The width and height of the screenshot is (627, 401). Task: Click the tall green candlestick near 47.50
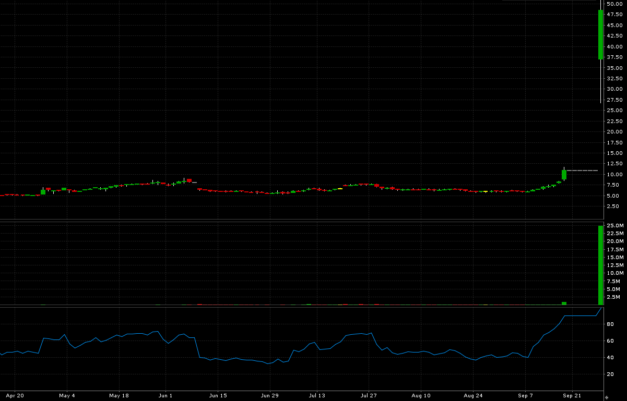600,34
